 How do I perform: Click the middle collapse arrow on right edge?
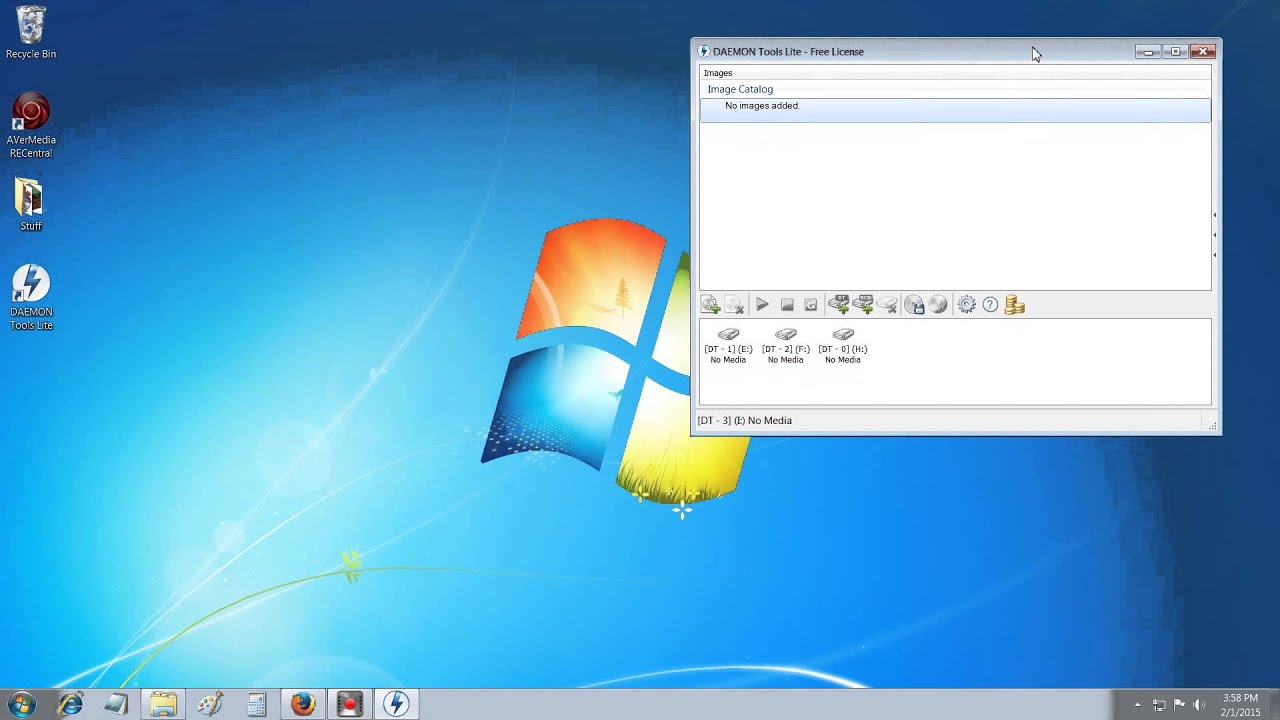[x=1214, y=235]
